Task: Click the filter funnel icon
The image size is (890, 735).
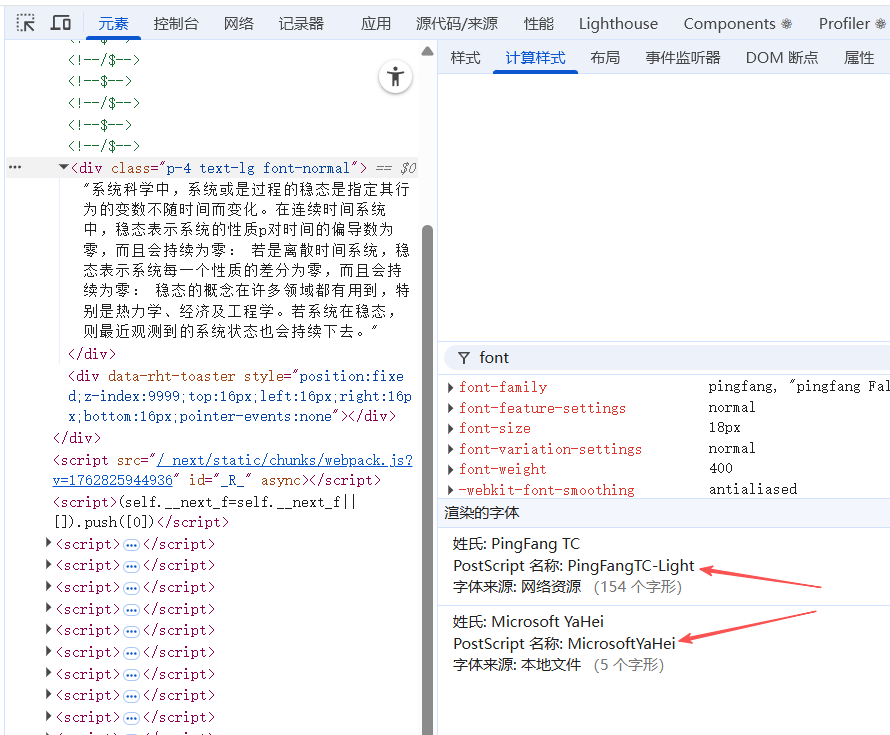Action: (464, 358)
